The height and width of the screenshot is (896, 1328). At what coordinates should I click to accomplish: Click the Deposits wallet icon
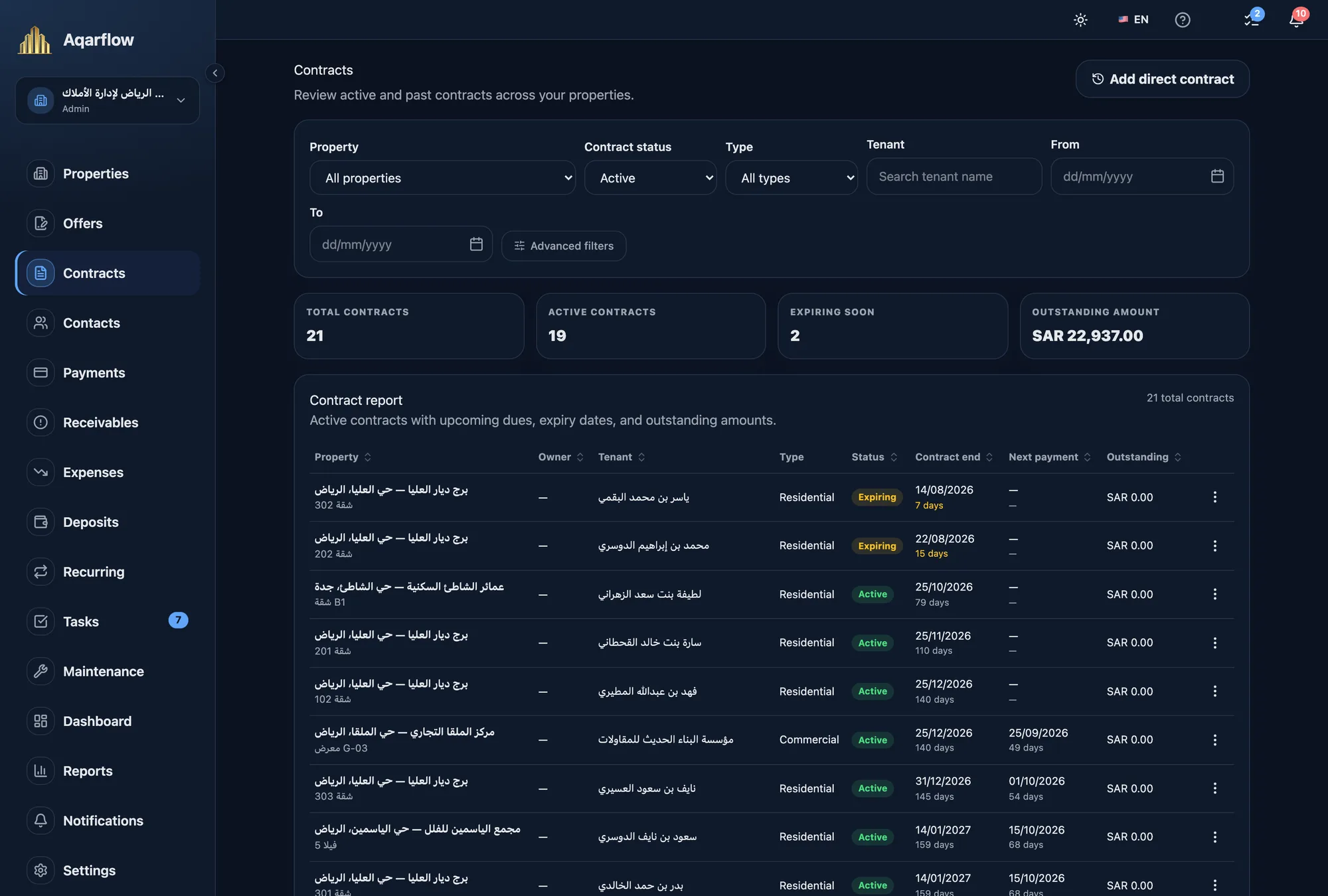click(41, 522)
